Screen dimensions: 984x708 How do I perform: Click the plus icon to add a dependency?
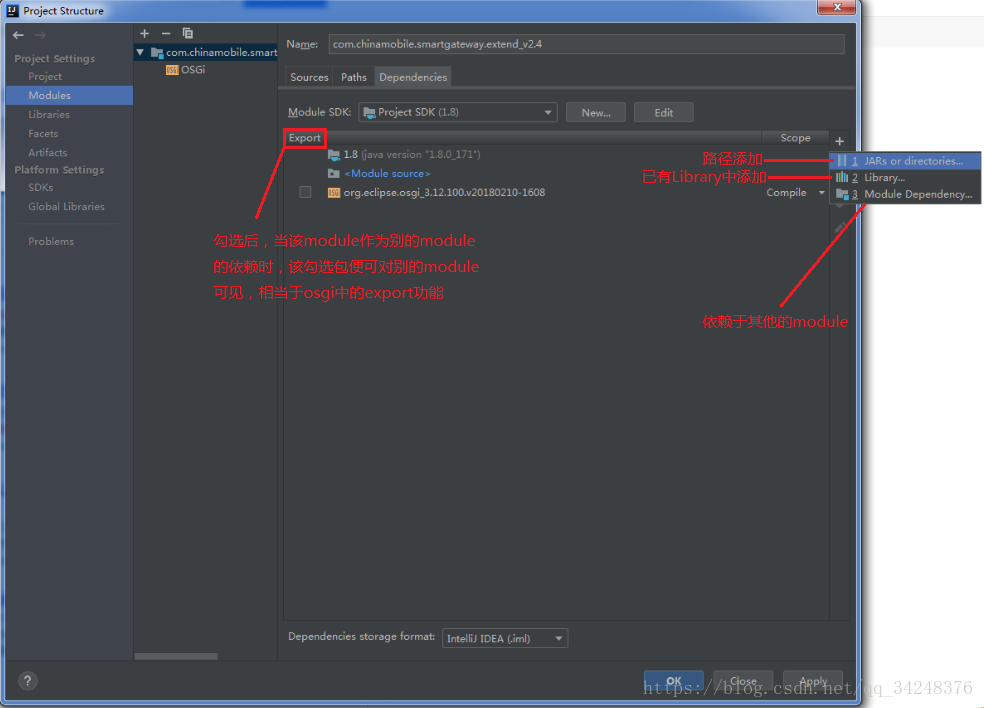pos(840,141)
